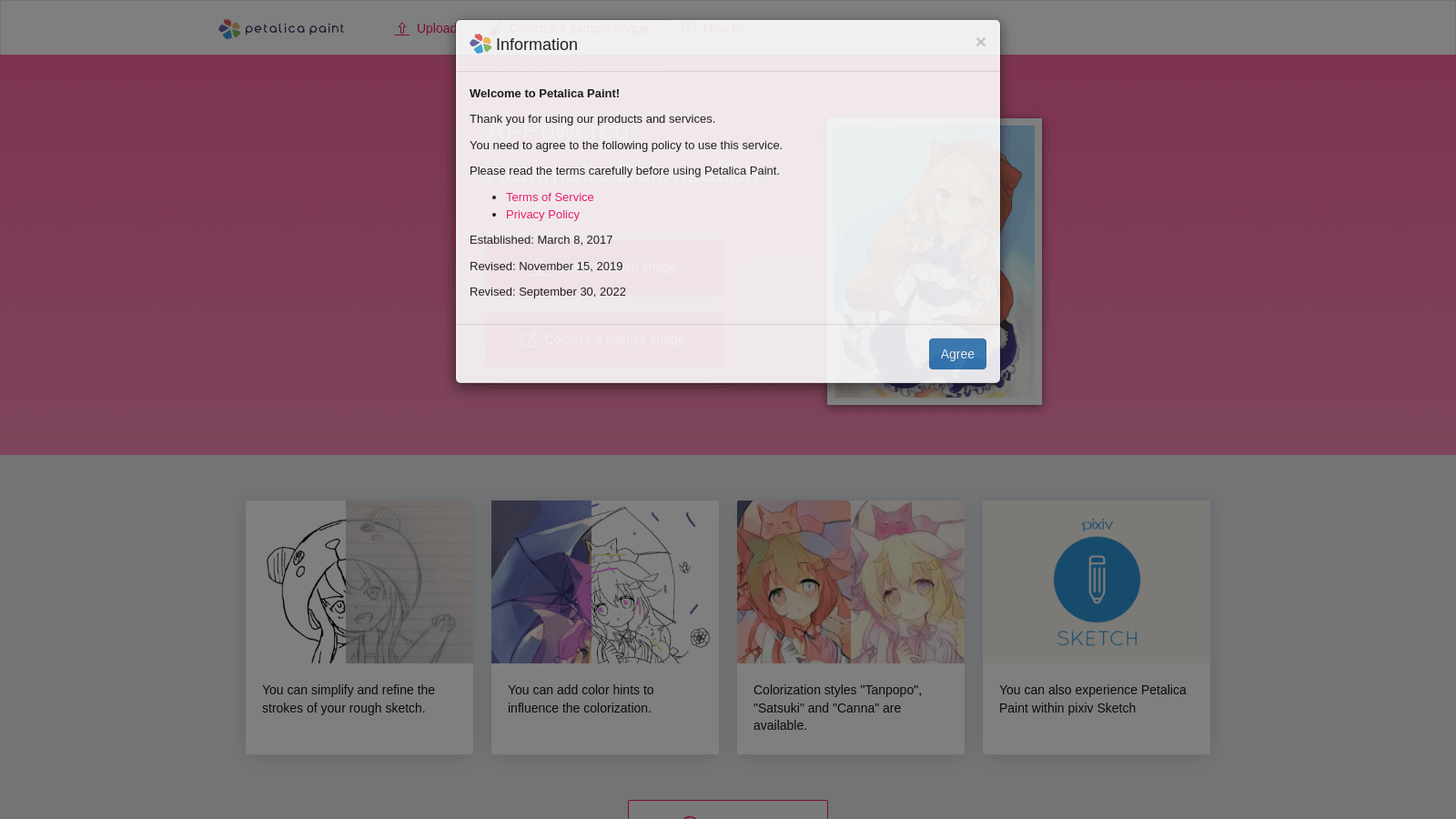Click the Petalica Paint logo
The image size is (1456, 819).
pyautogui.click(x=281, y=29)
